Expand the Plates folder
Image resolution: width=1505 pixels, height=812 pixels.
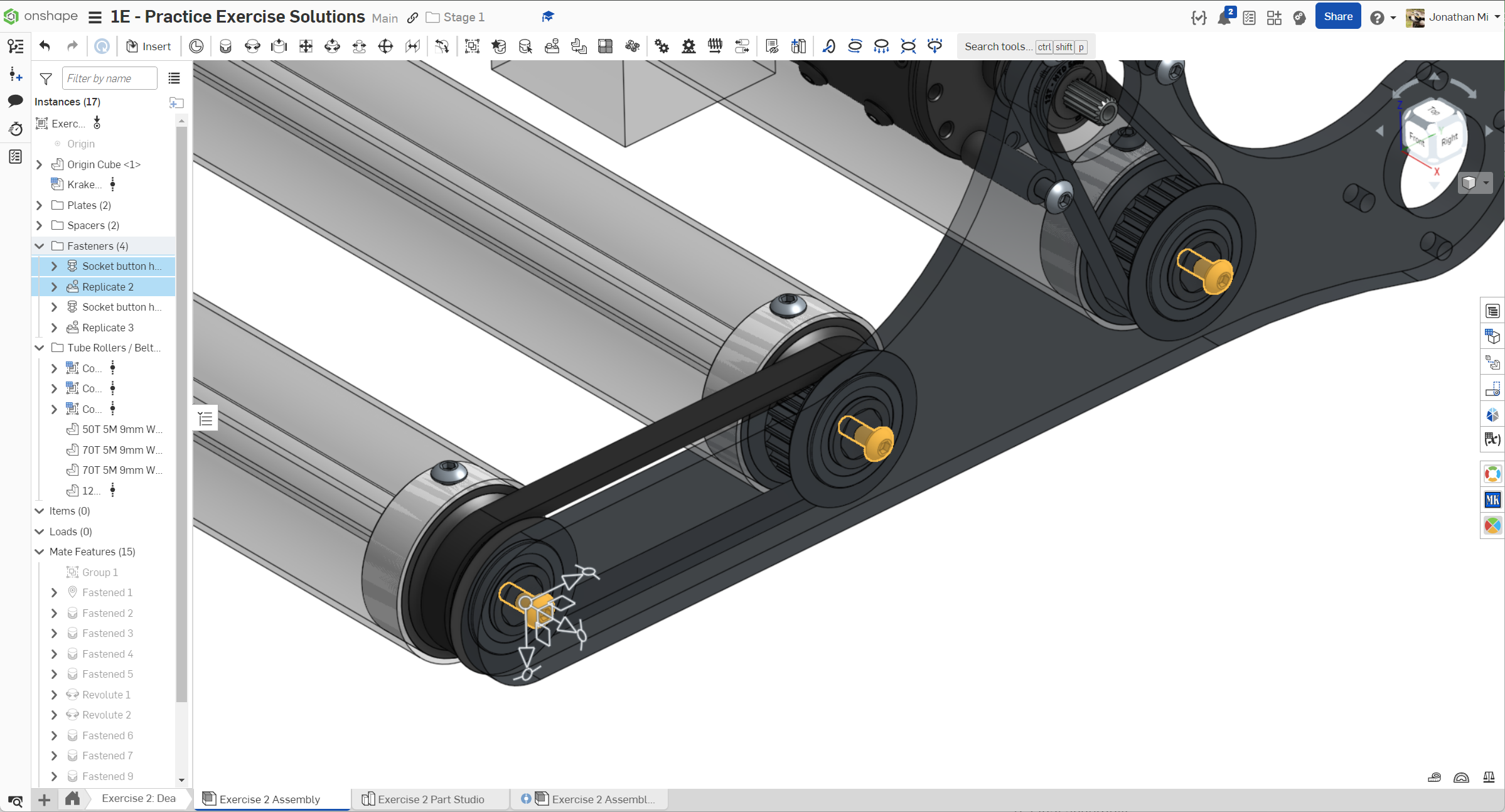click(x=40, y=205)
